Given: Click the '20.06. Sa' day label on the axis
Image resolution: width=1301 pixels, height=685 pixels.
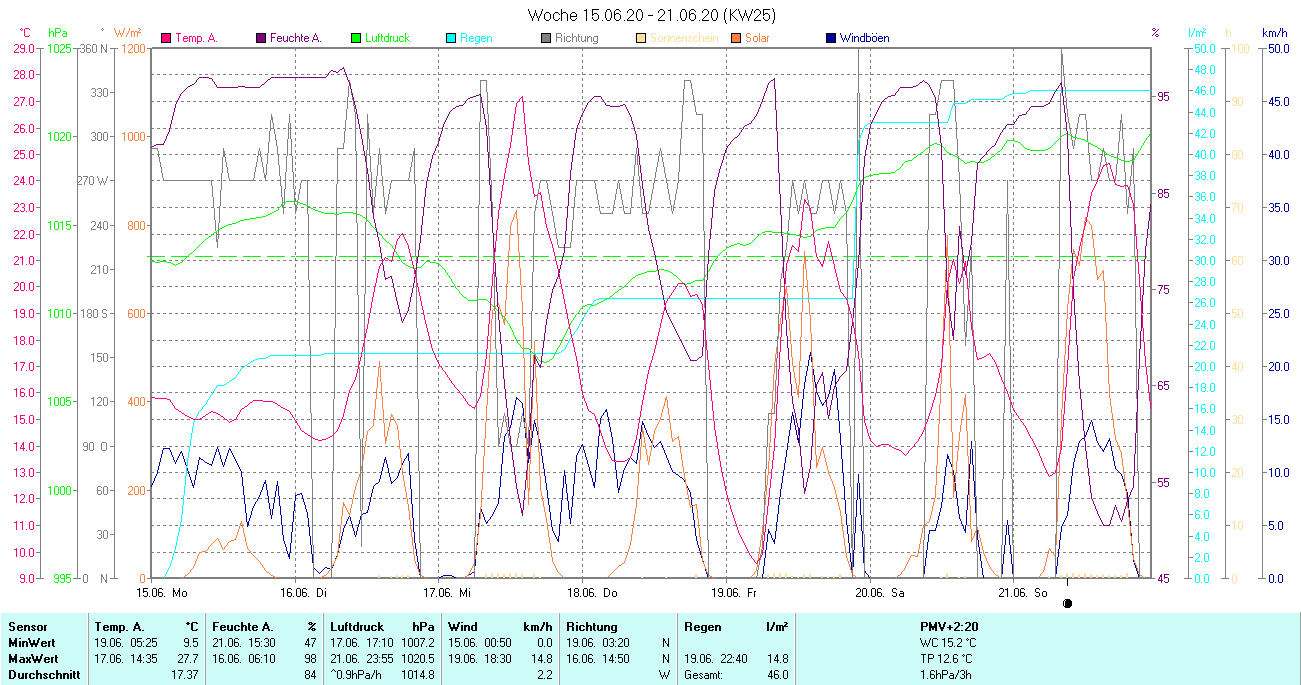Looking at the screenshot, I should pos(880,592).
